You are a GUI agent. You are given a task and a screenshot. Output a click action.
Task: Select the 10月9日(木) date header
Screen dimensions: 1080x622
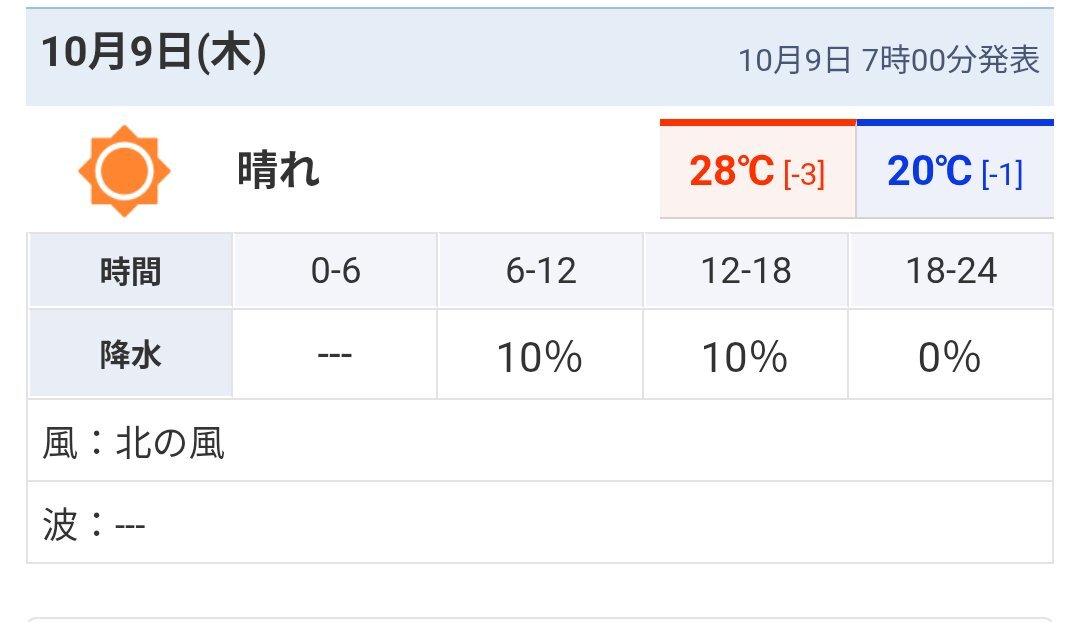click(x=153, y=54)
